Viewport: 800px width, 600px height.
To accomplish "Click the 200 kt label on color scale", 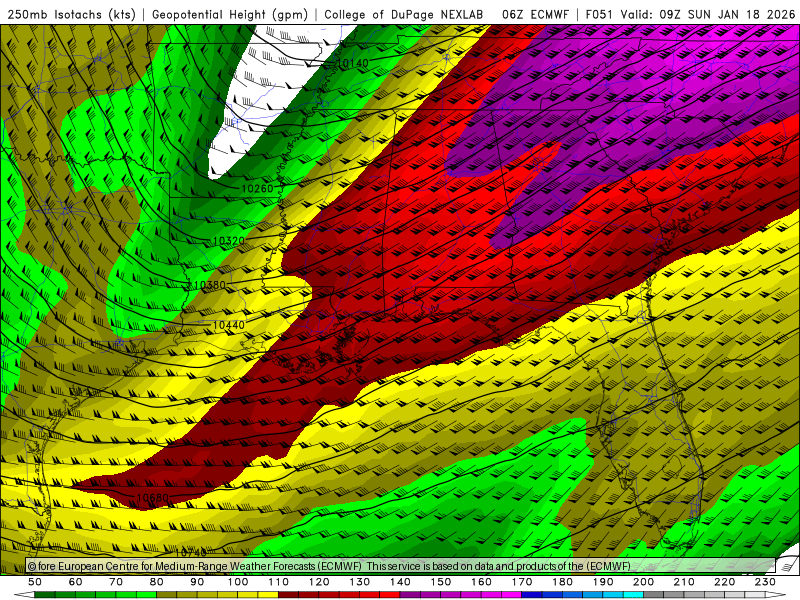I will click(x=643, y=582).
